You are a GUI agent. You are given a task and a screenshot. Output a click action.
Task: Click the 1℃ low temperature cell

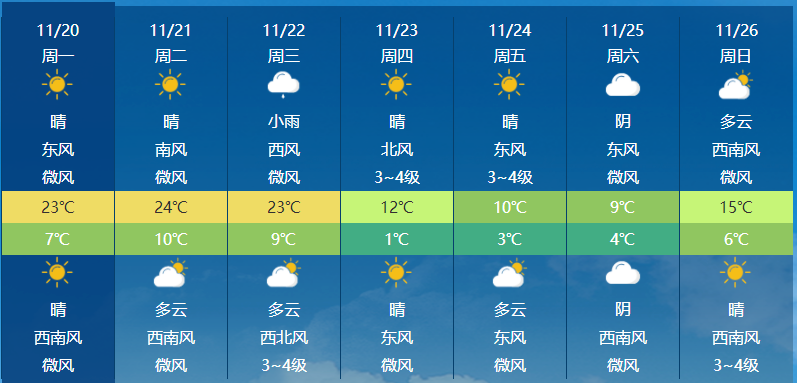[396, 239]
